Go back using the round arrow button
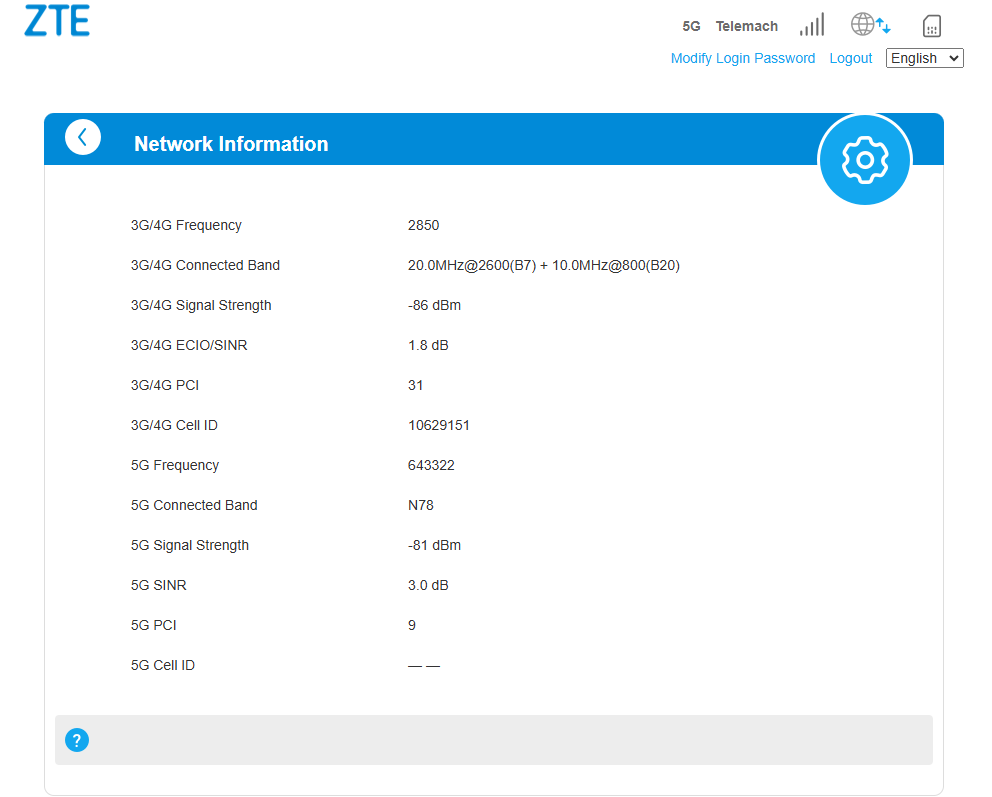The width and height of the screenshot is (992, 797). coord(83,137)
